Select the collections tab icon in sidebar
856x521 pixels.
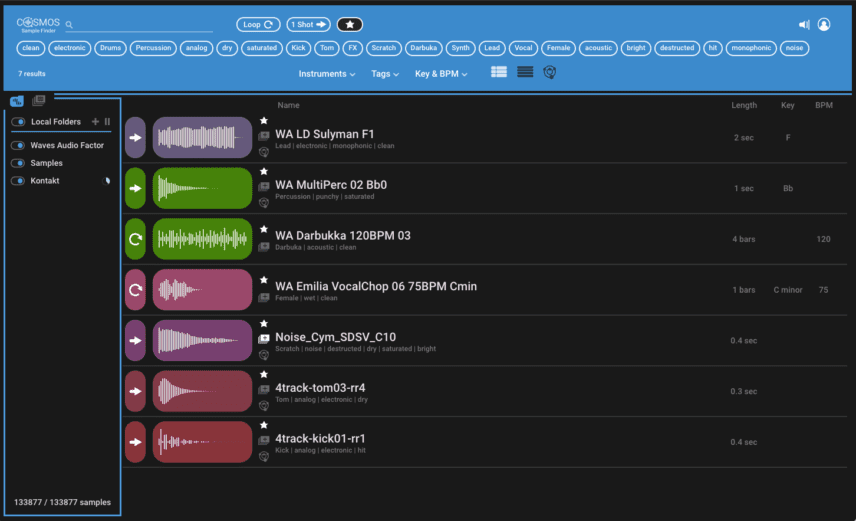[x=38, y=100]
